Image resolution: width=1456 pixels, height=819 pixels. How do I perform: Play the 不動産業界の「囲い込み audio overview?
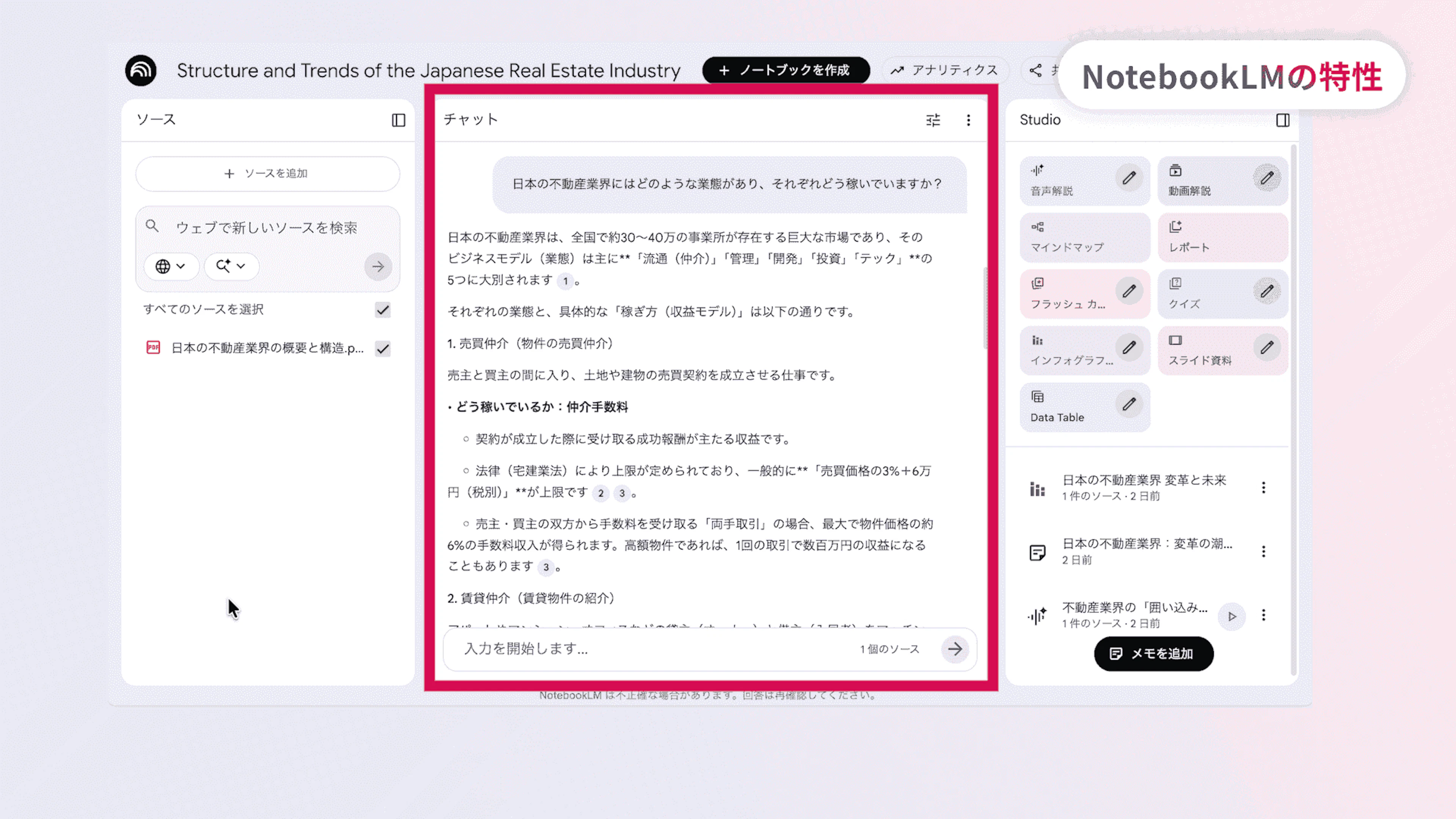pos(1232,616)
